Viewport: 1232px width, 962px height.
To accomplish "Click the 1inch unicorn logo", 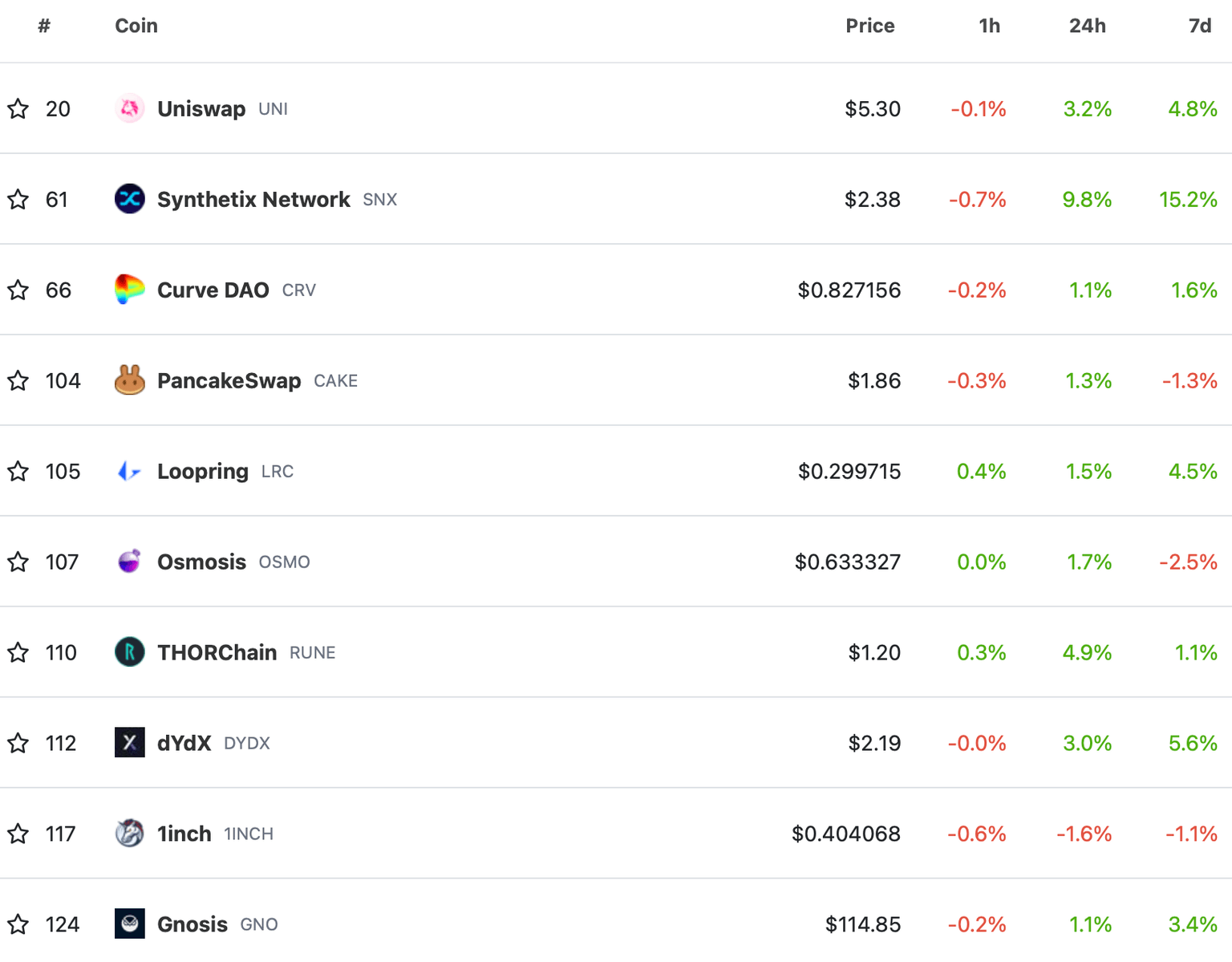I will pyautogui.click(x=130, y=834).
